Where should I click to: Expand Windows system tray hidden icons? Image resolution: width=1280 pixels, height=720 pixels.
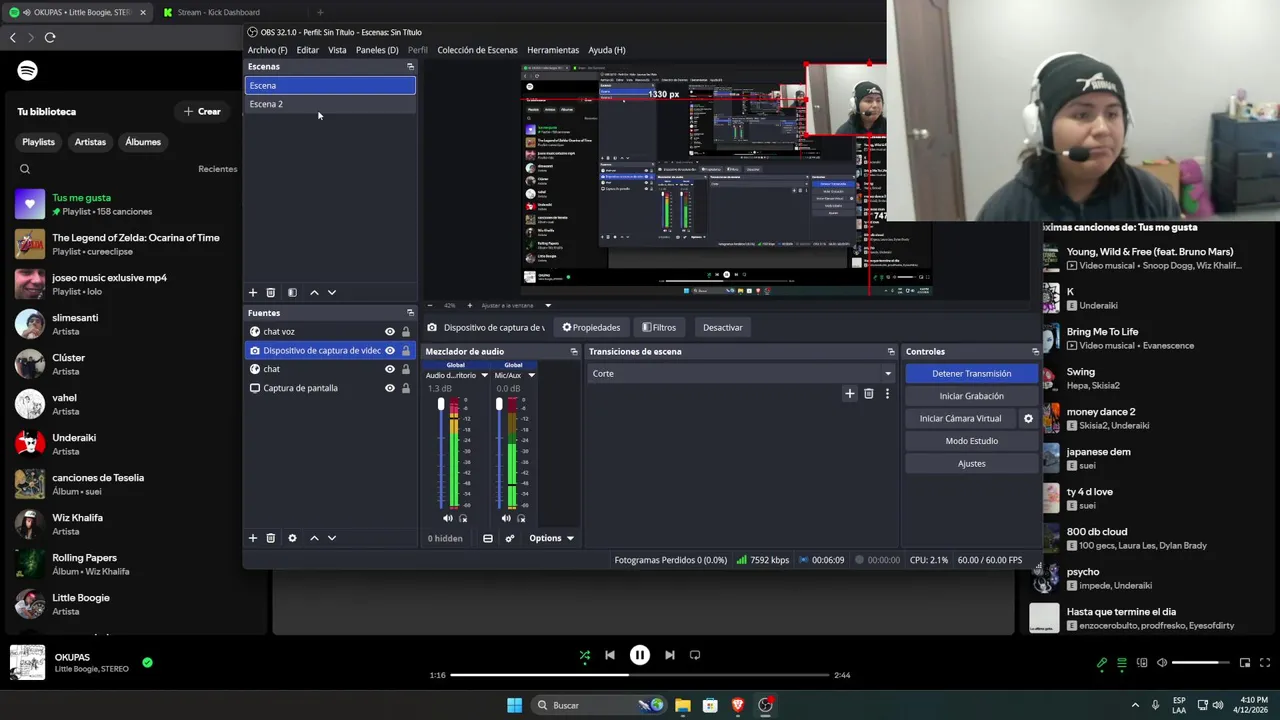pos(1135,705)
